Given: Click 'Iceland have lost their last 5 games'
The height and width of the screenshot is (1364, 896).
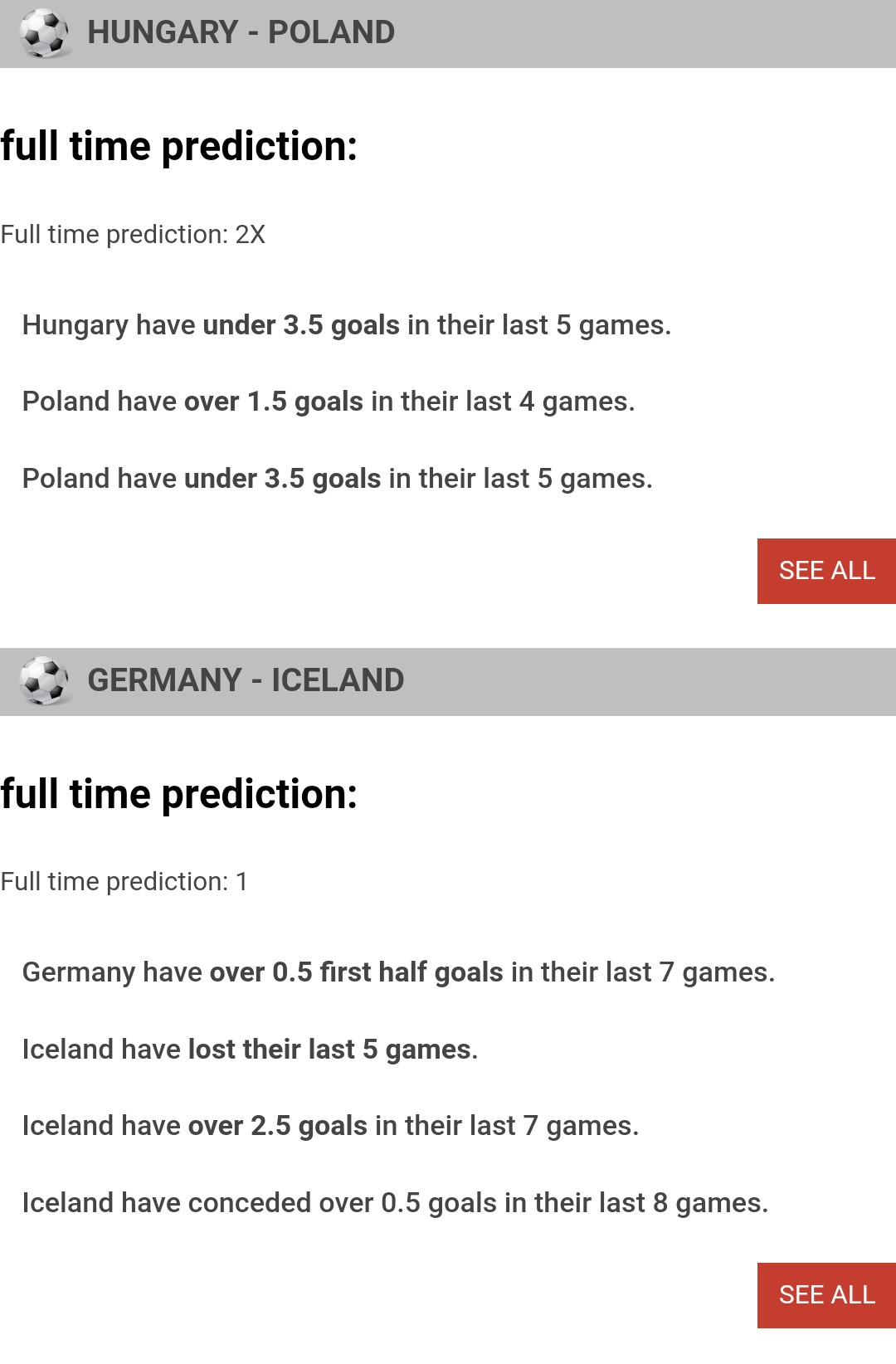Looking at the screenshot, I should point(251,1050).
